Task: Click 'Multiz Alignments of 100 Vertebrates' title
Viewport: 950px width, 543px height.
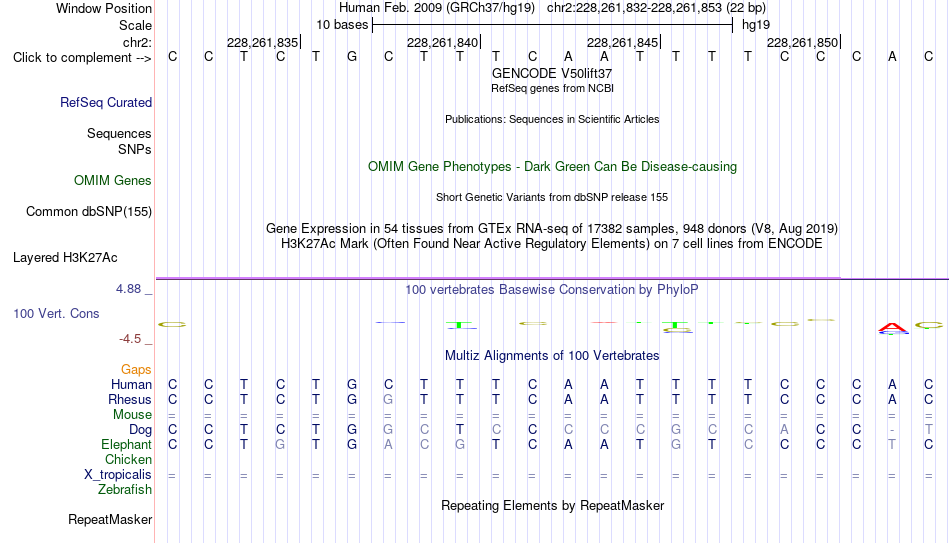Action: [x=552, y=356]
